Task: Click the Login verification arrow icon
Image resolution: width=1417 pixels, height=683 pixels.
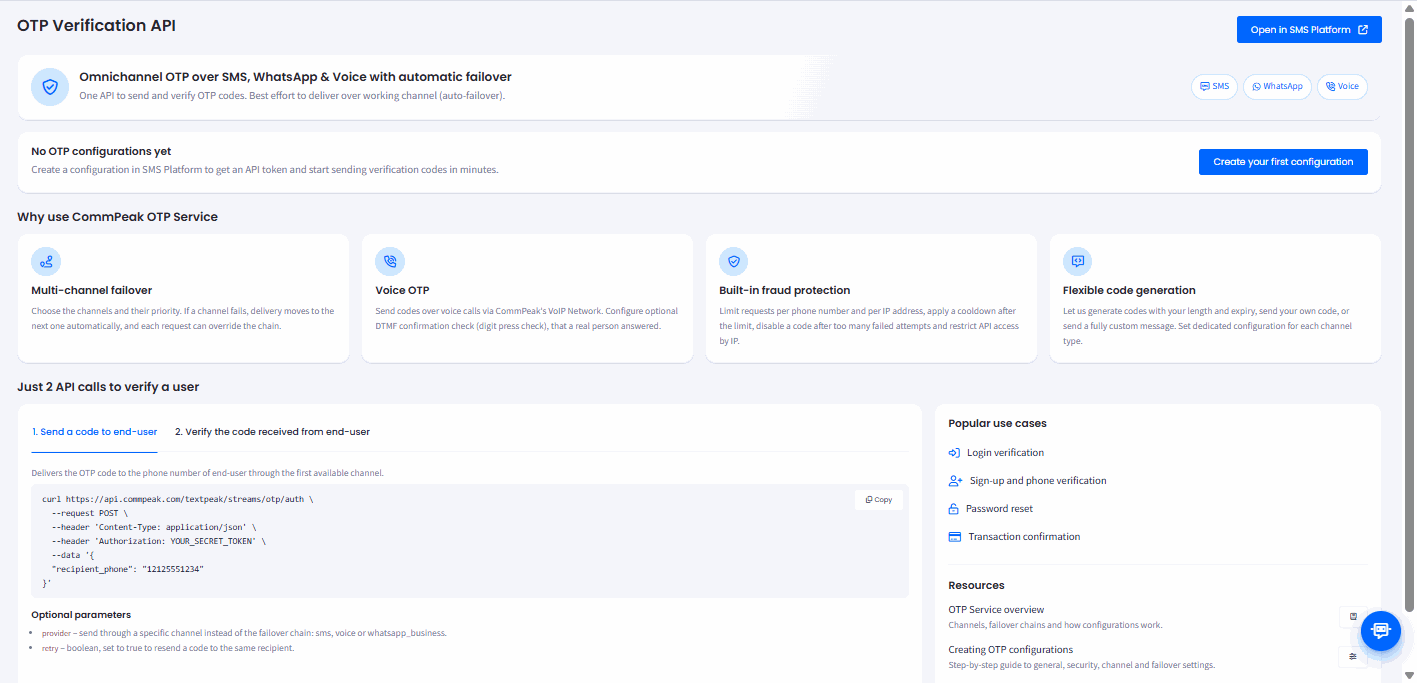Action: pyautogui.click(x=955, y=453)
